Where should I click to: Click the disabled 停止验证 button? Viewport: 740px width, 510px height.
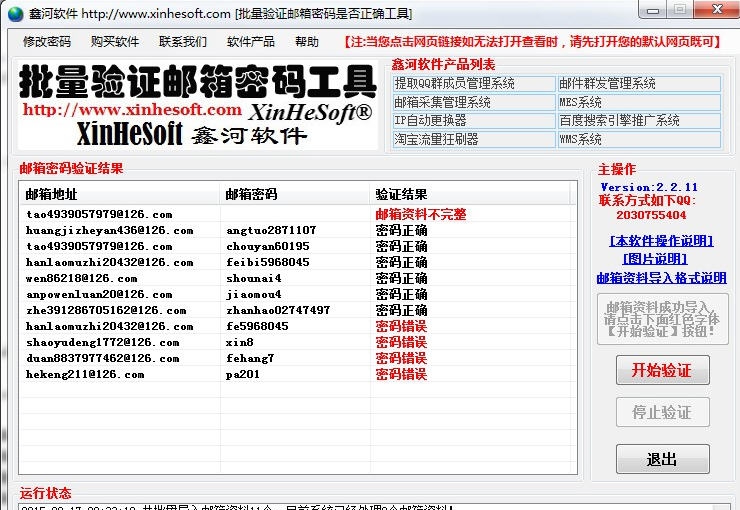[x=663, y=412]
